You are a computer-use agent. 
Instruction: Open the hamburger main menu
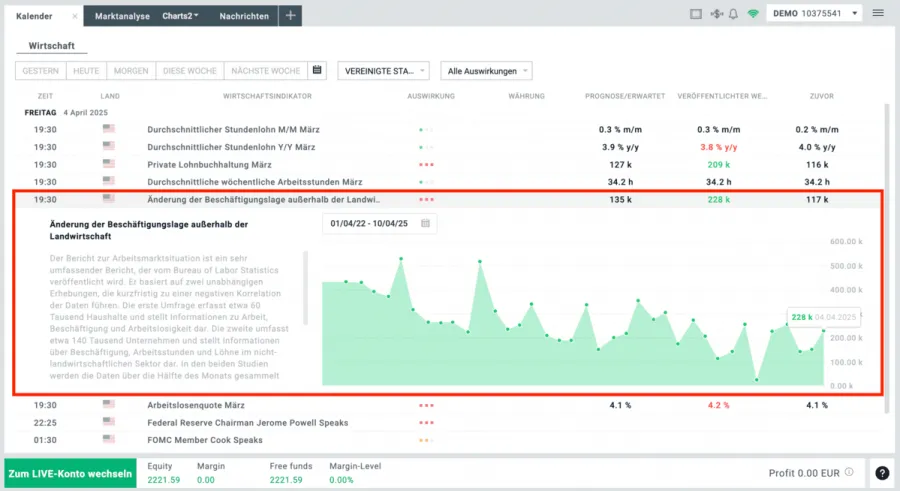coord(878,14)
